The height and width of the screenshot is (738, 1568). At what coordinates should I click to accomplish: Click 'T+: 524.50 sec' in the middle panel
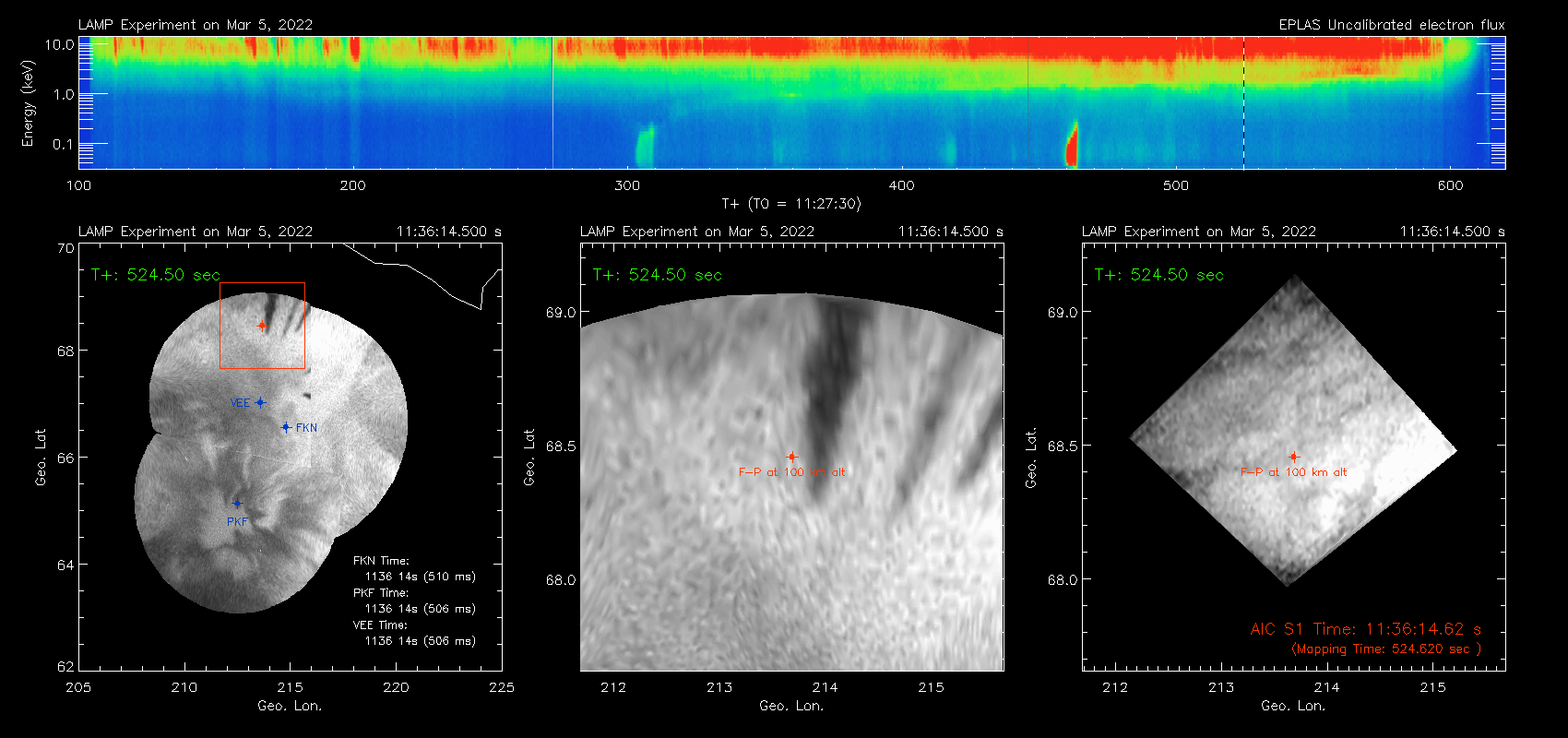point(658,275)
